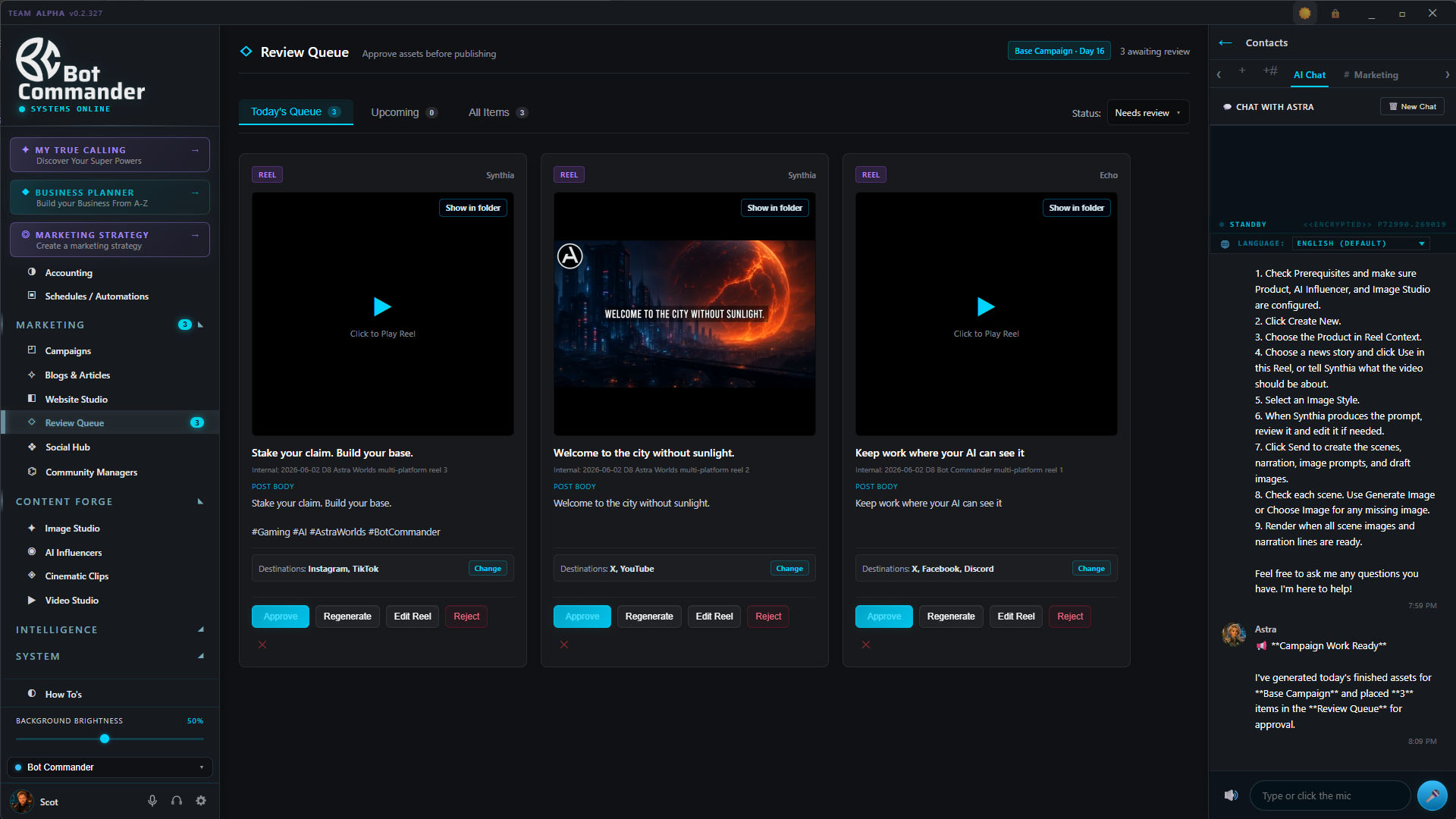This screenshot has width=1456, height=819.
Task: Open the user settings gear
Action: [201, 801]
